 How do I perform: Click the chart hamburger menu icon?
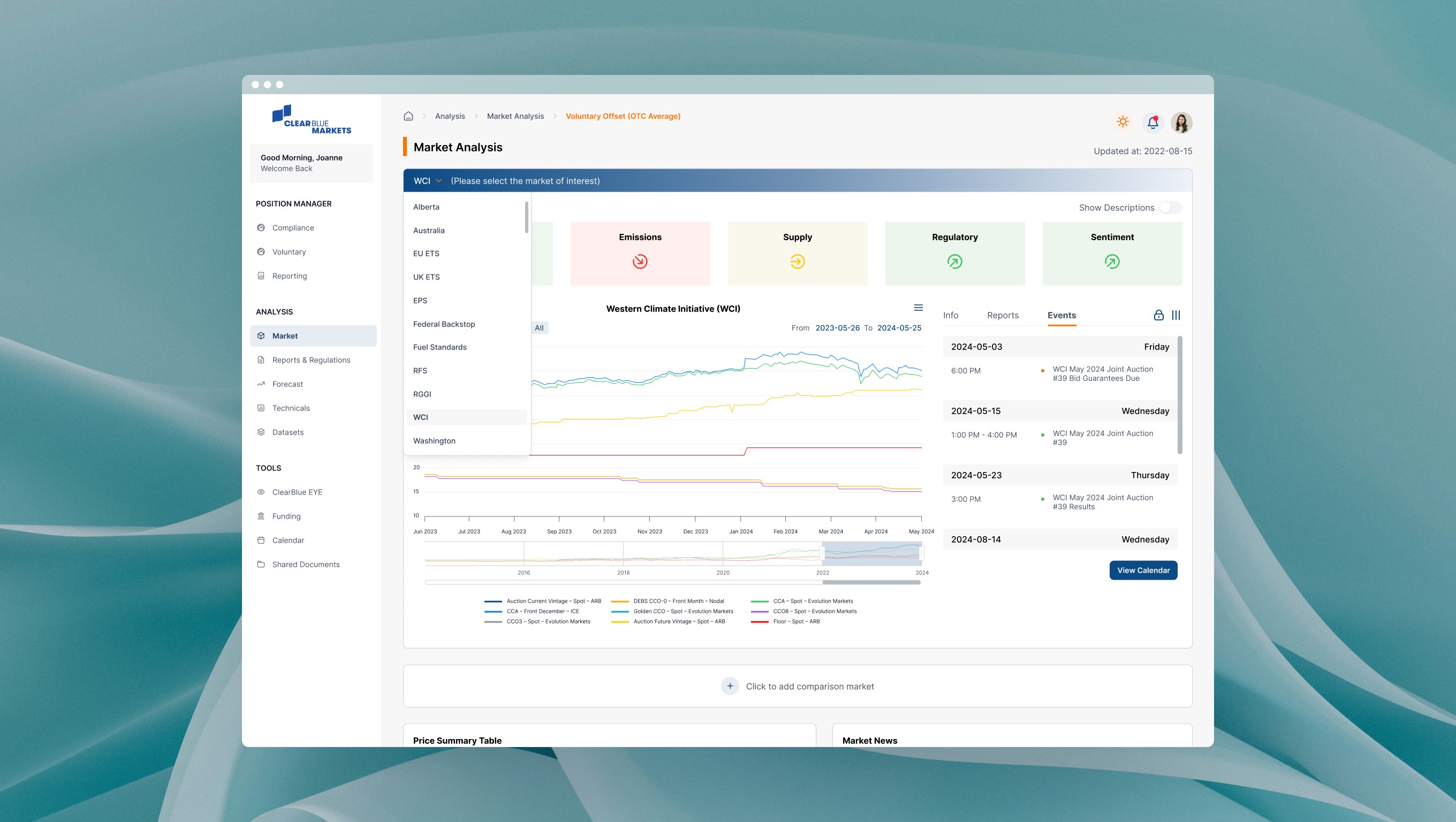[x=918, y=308]
